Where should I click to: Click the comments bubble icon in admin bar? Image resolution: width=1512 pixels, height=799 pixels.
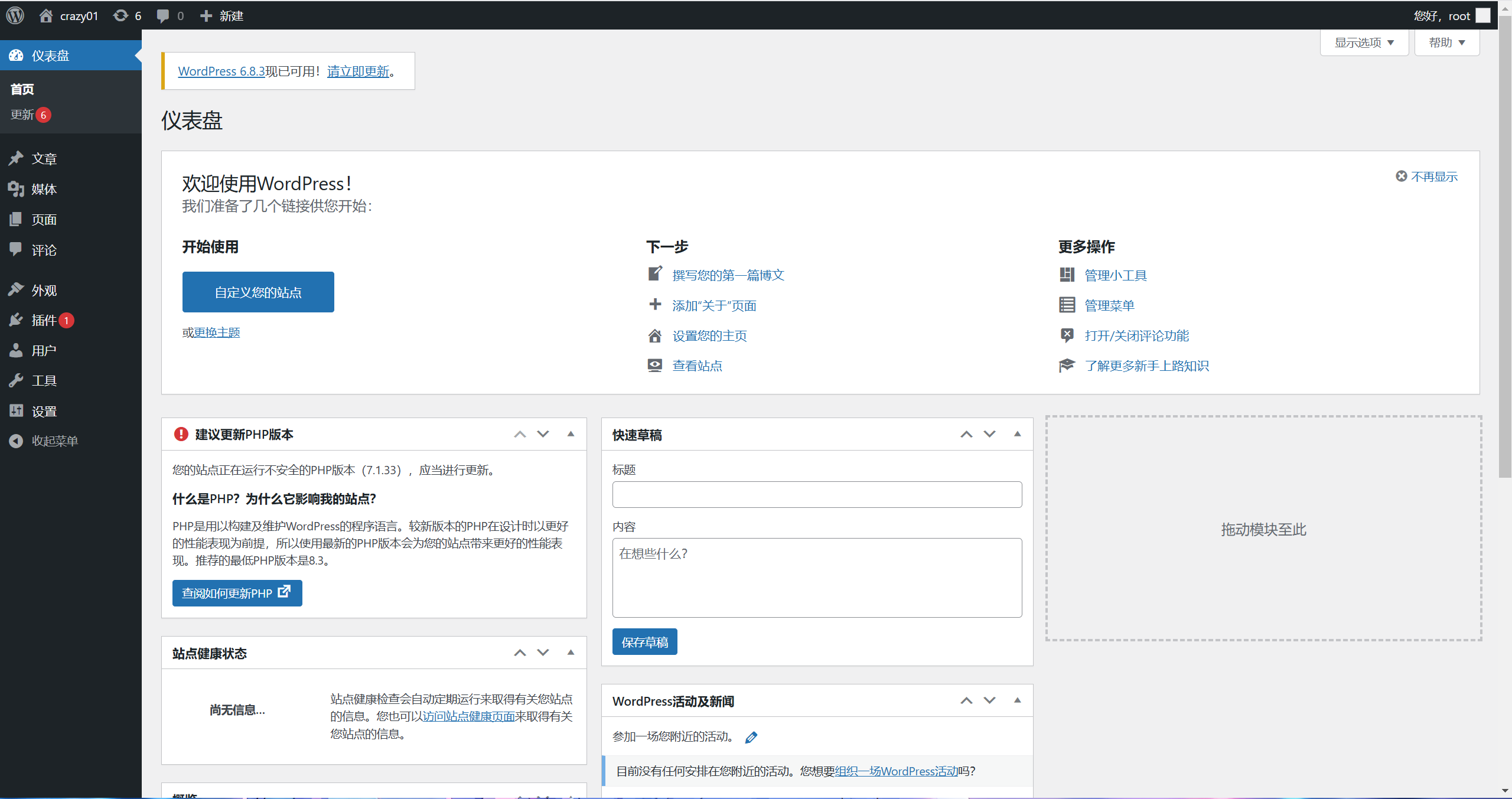(x=163, y=15)
